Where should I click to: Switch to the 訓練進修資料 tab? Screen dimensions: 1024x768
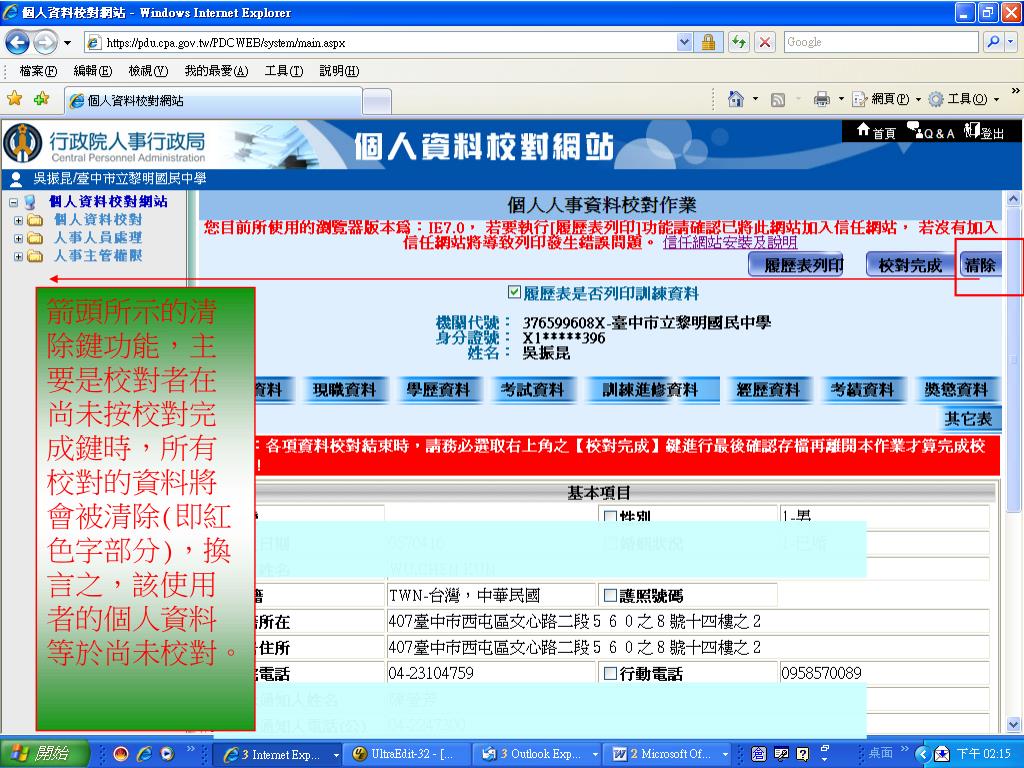click(x=651, y=389)
